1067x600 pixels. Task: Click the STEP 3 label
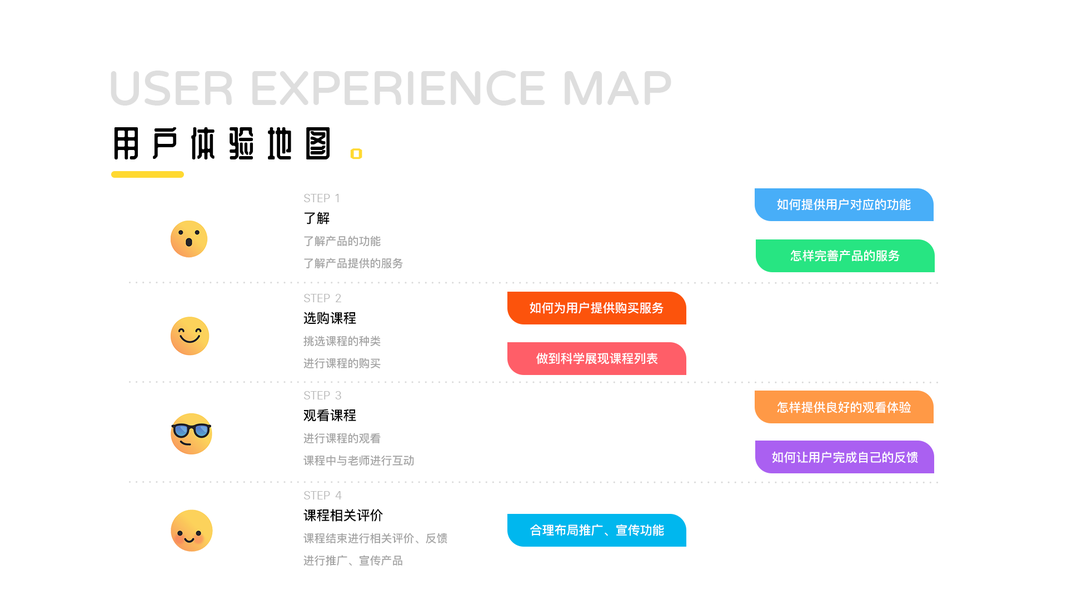click(x=322, y=395)
